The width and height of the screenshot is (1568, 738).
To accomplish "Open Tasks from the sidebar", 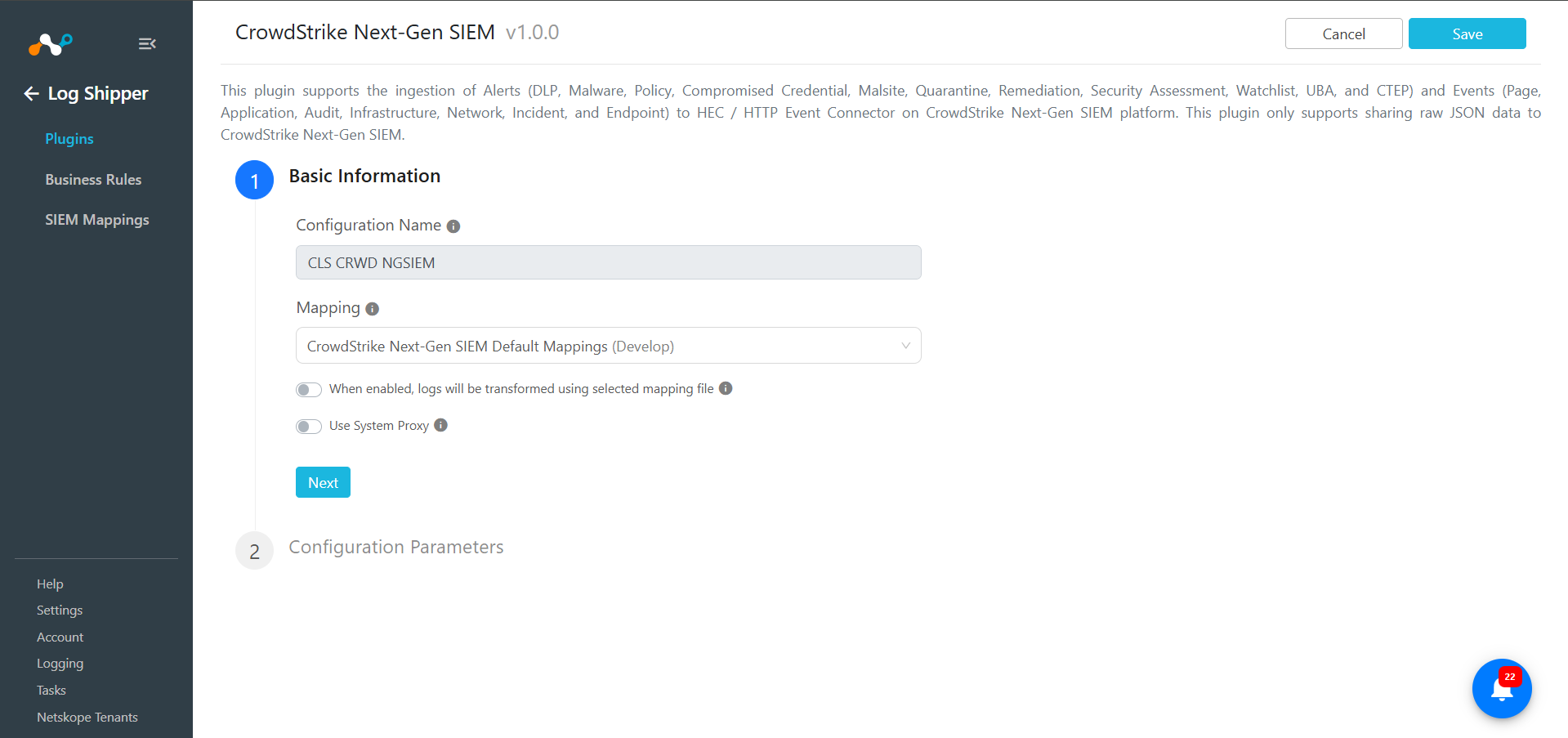I will (x=51, y=691).
